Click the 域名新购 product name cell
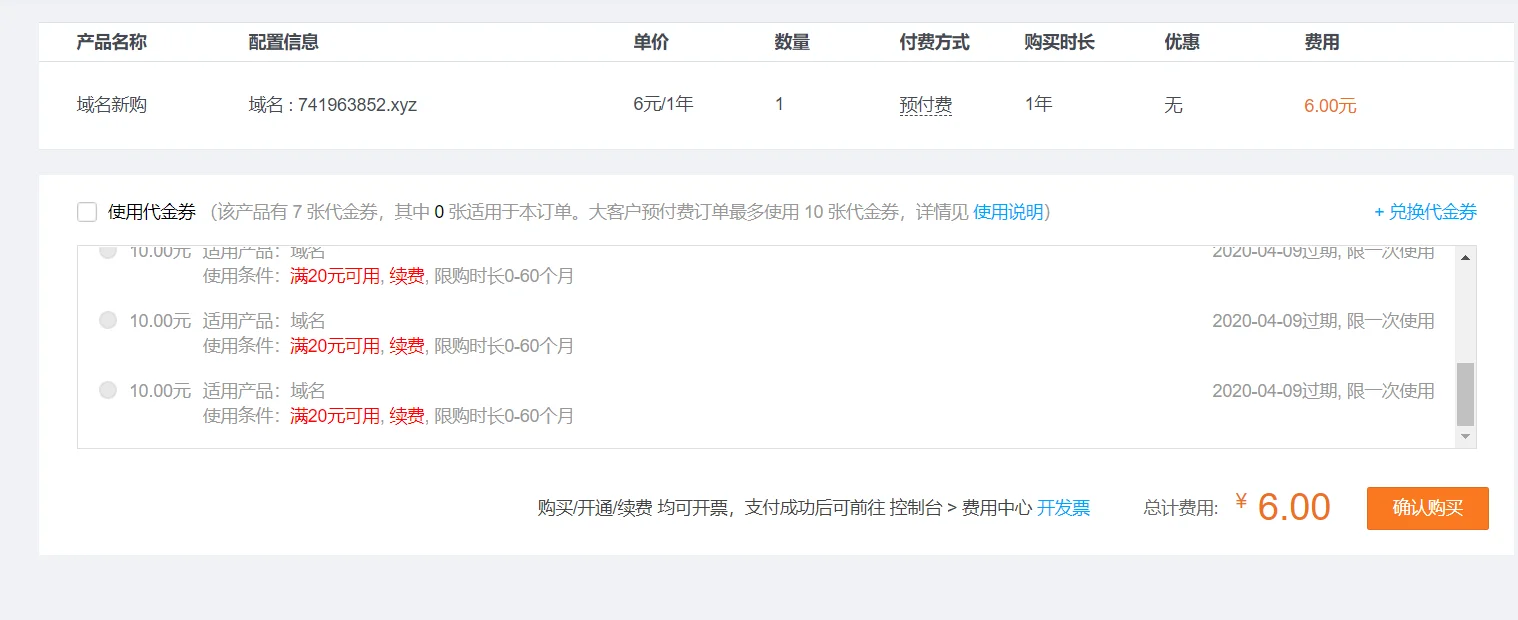The image size is (1518, 620). point(112,105)
